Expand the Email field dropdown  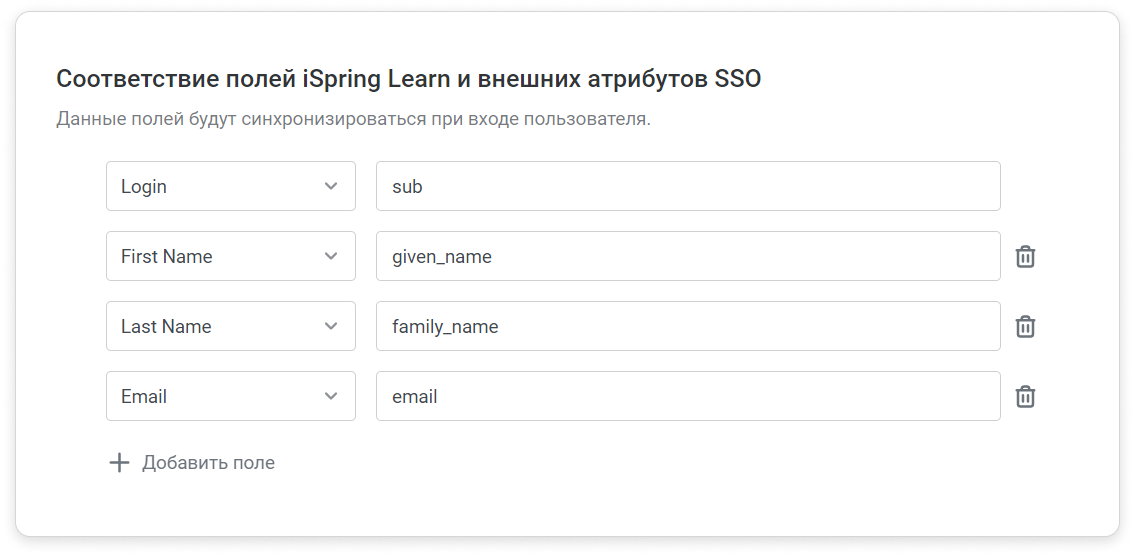(x=231, y=397)
